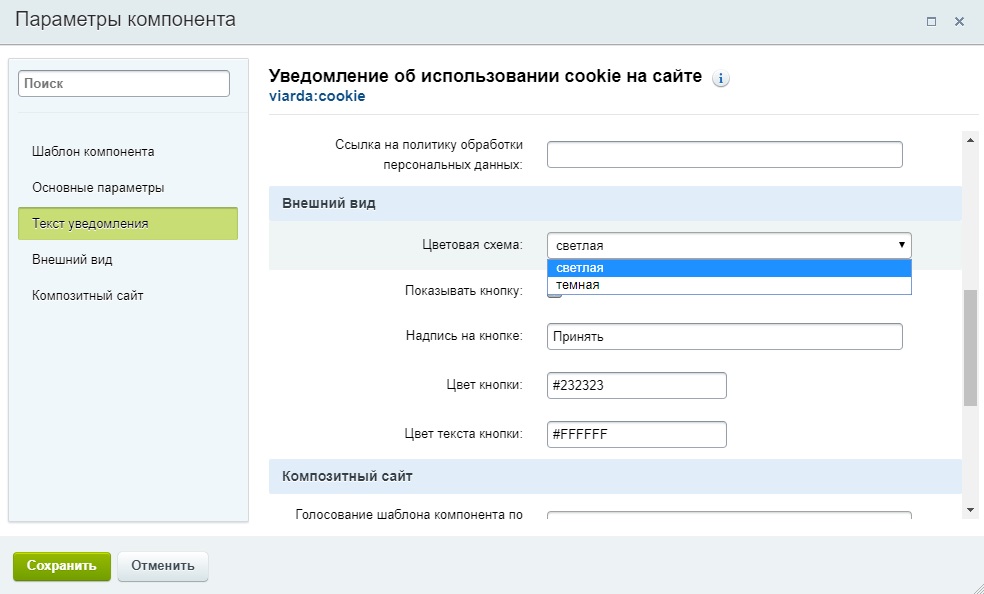Open the Композитный сайт section
The height and width of the screenshot is (594, 984).
pyautogui.click(x=88, y=295)
